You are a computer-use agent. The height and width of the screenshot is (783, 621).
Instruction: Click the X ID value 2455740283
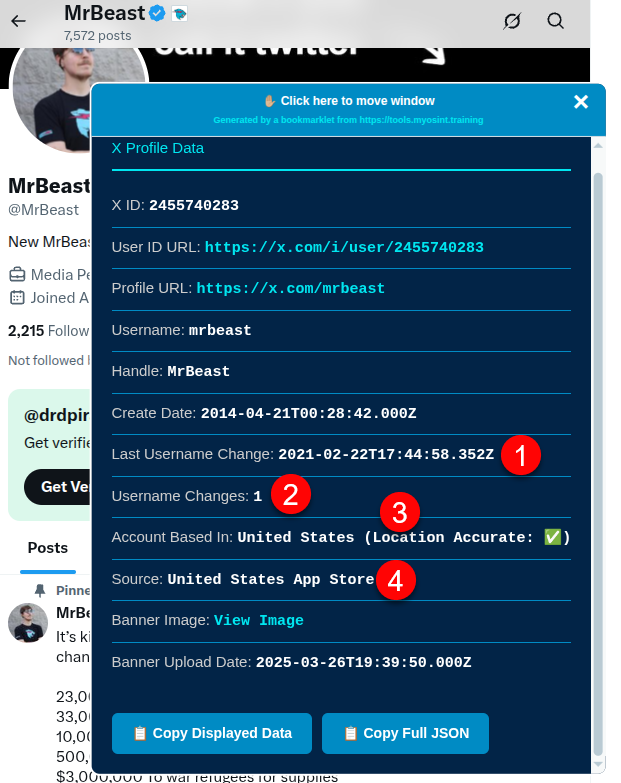point(194,206)
